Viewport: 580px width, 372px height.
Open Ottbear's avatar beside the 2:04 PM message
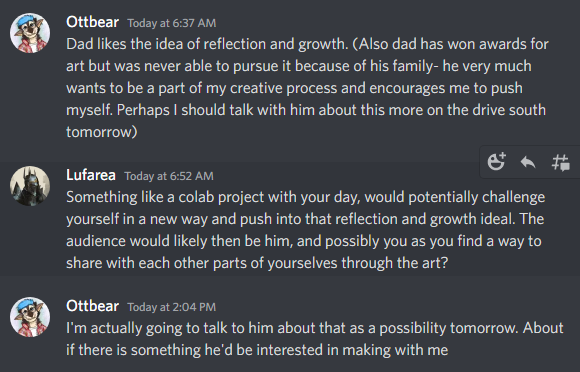[30, 317]
